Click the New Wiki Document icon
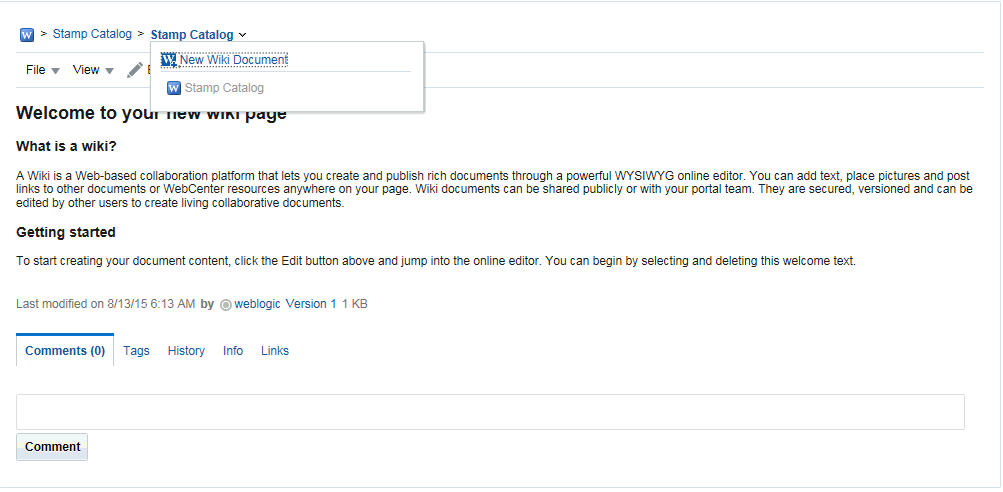This screenshot has height=492, width=1003. click(x=168, y=60)
